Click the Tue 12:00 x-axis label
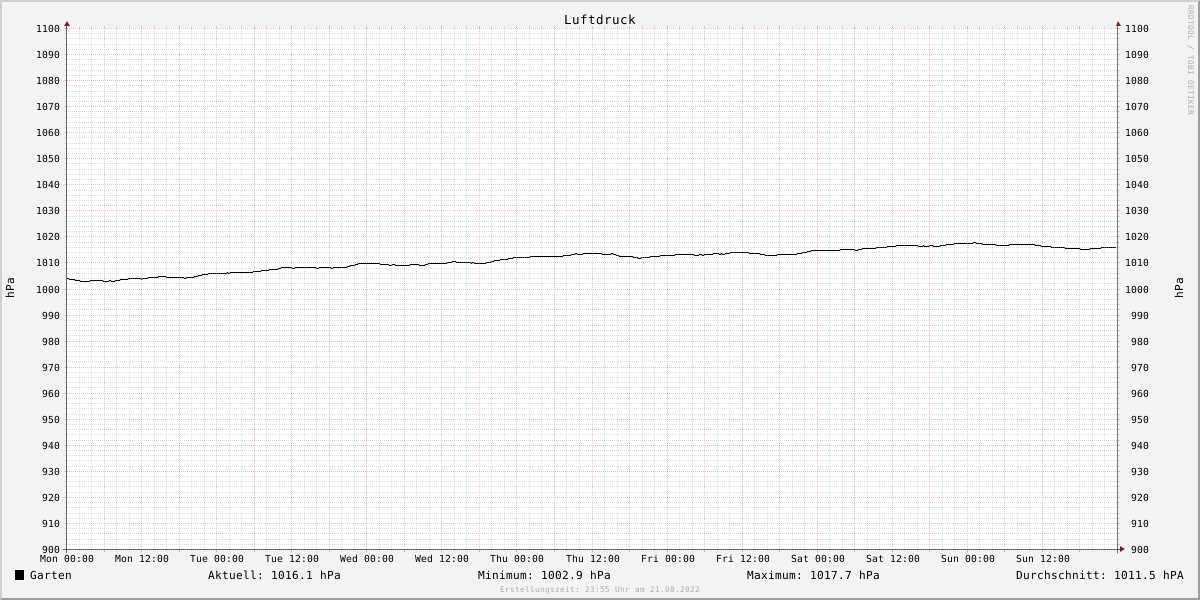 click(x=292, y=559)
